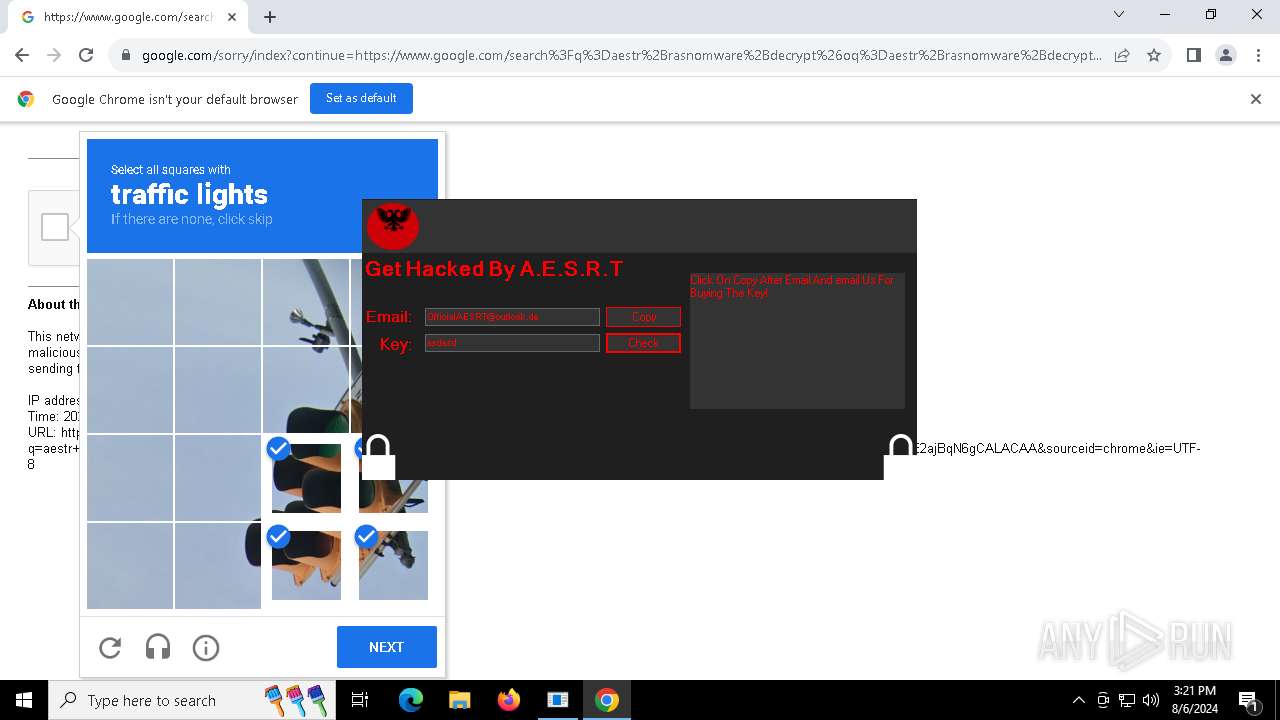Viewport: 1280px width, 720px height.
Task: Open Chrome three-dot menu
Action: point(1257,55)
